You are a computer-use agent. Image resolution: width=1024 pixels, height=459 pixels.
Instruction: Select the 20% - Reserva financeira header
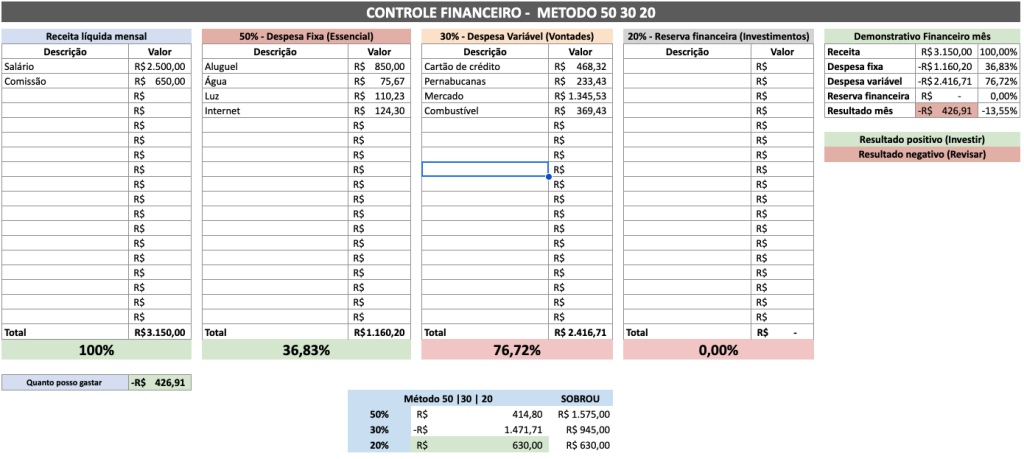click(x=717, y=36)
